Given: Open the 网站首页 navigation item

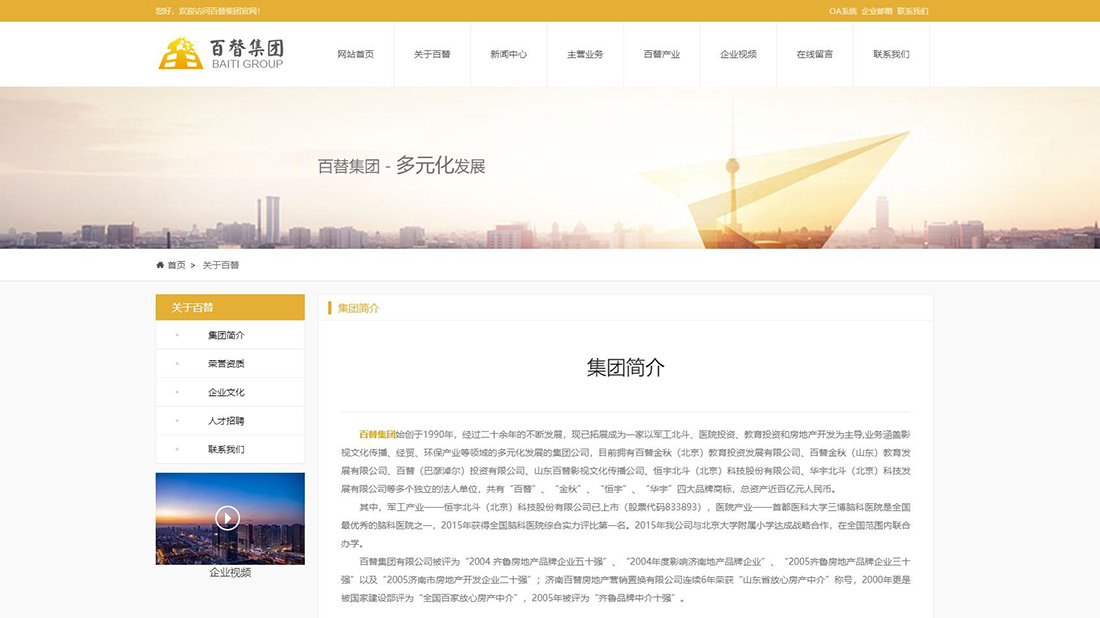Looking at the screenshot, I should [355, 54].
